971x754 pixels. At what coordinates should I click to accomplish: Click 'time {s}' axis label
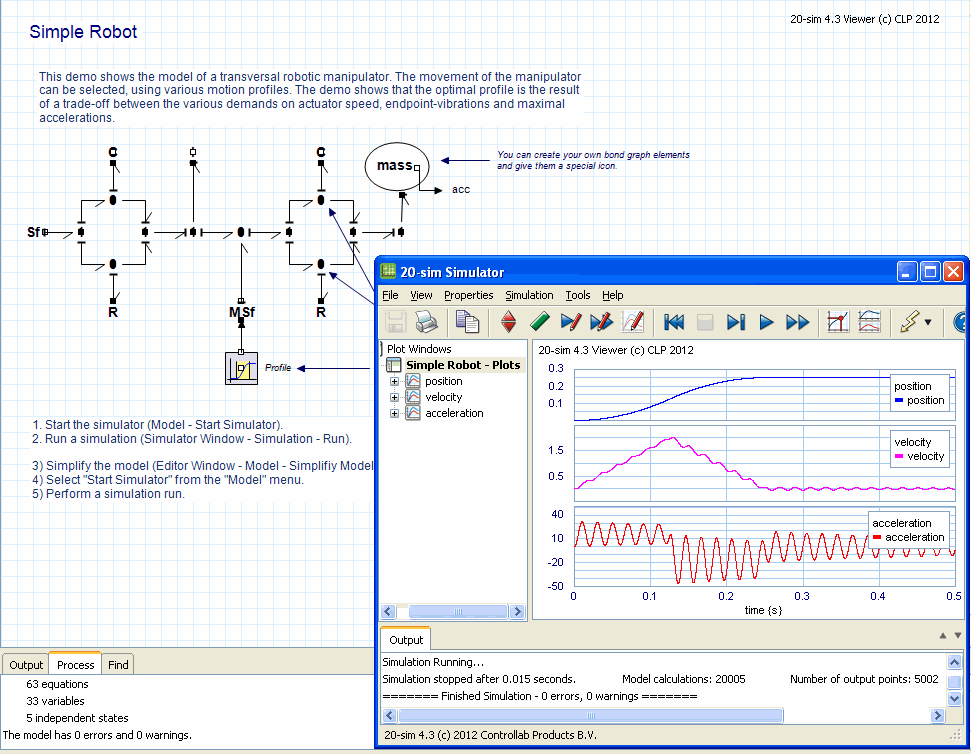point(763,610)
